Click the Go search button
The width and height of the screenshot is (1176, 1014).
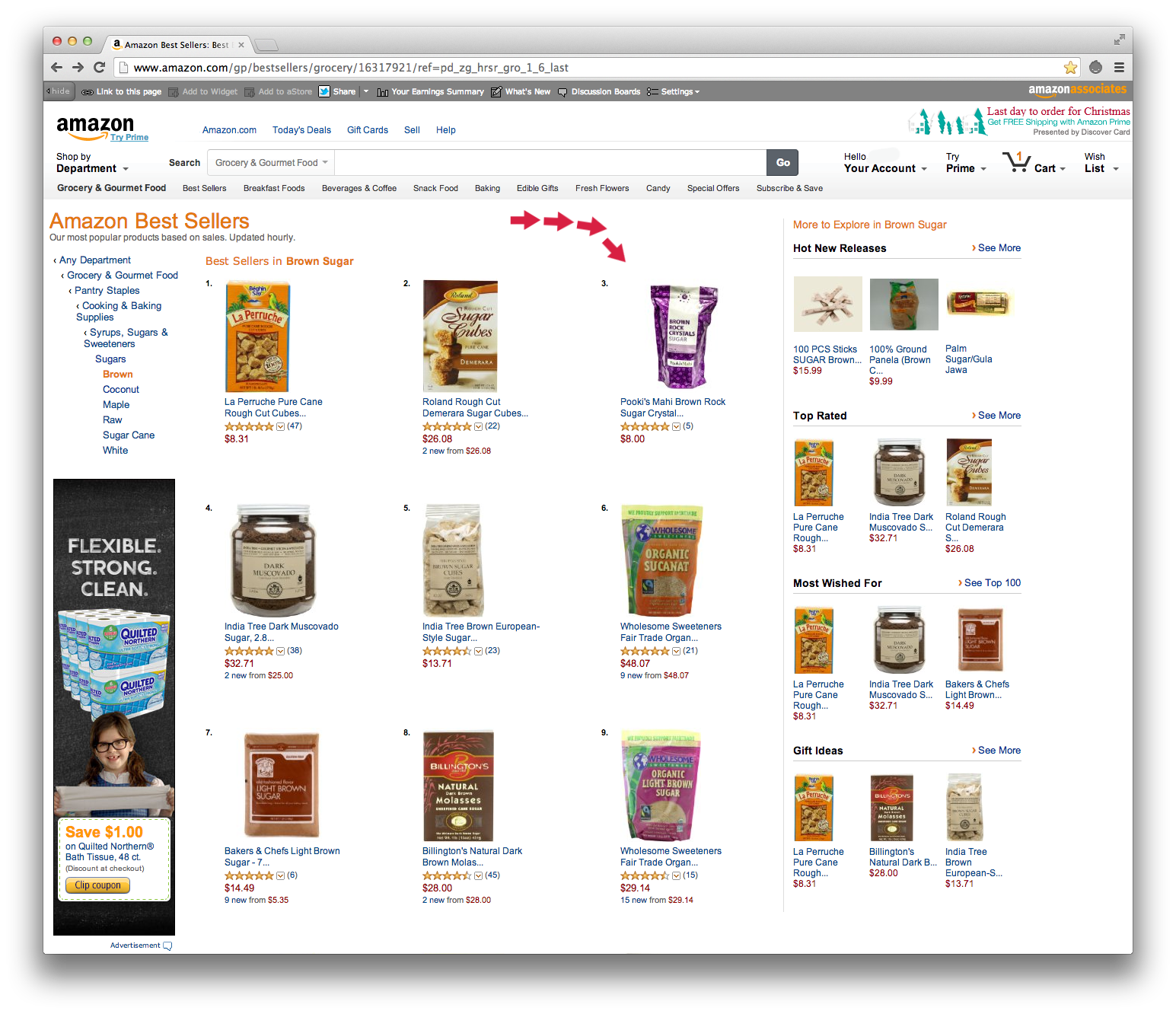coord(782,162)
